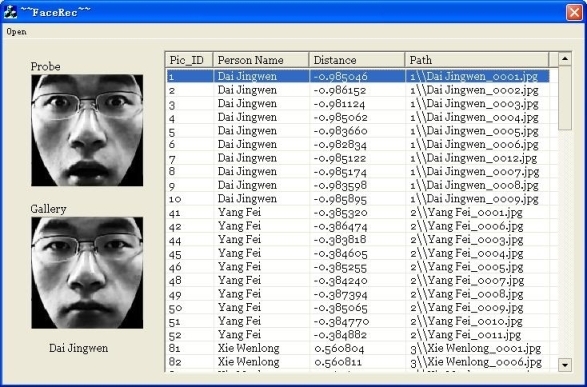Click distance value -0.985062
The image size is (587, 387).
(x=341, y=118)
